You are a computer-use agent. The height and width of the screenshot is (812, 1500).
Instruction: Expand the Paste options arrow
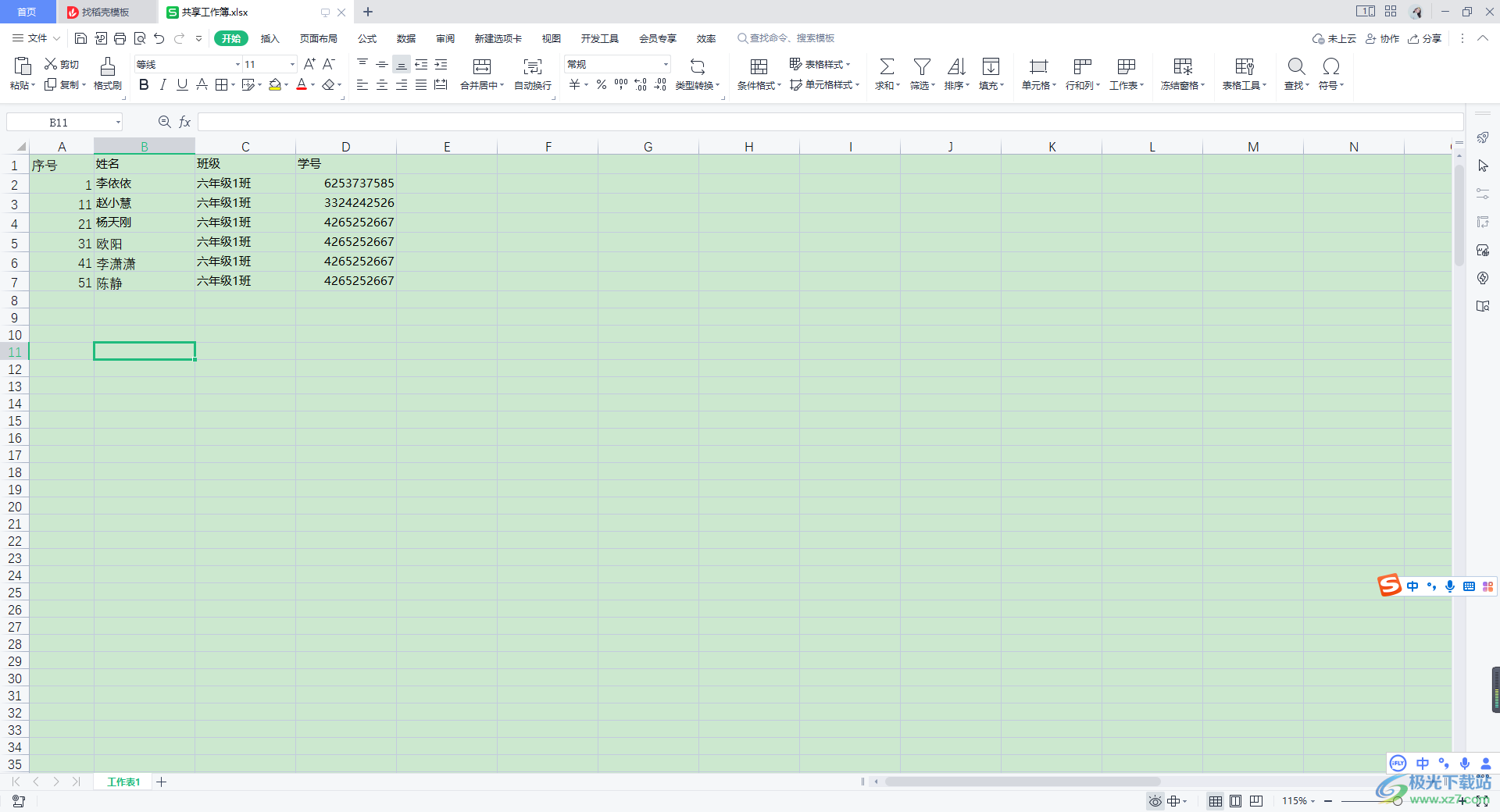pyautogui.click(x=33, y=85)
